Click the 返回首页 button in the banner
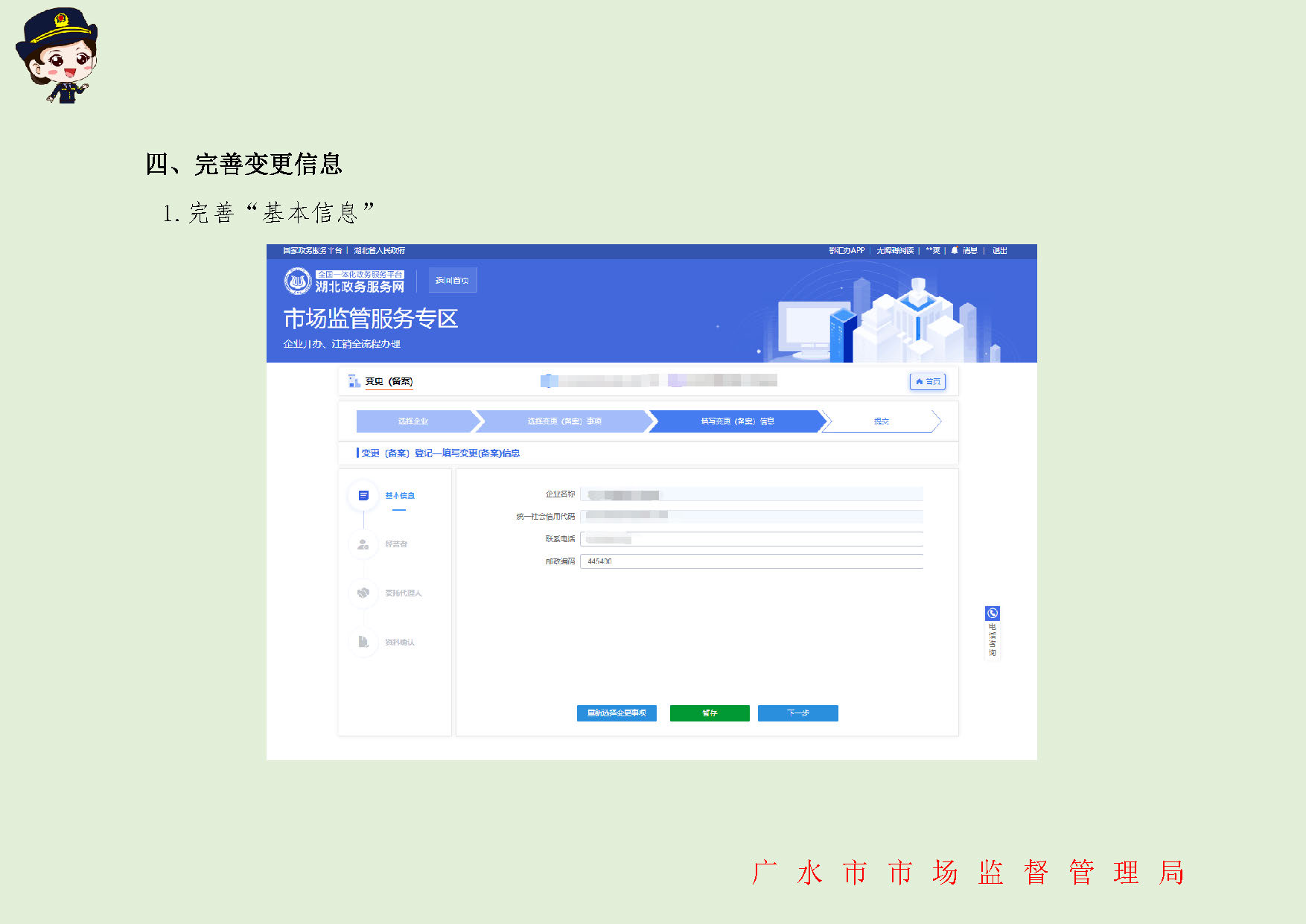This screenshot has height=924, width=1306. click(x=453, y=281)
